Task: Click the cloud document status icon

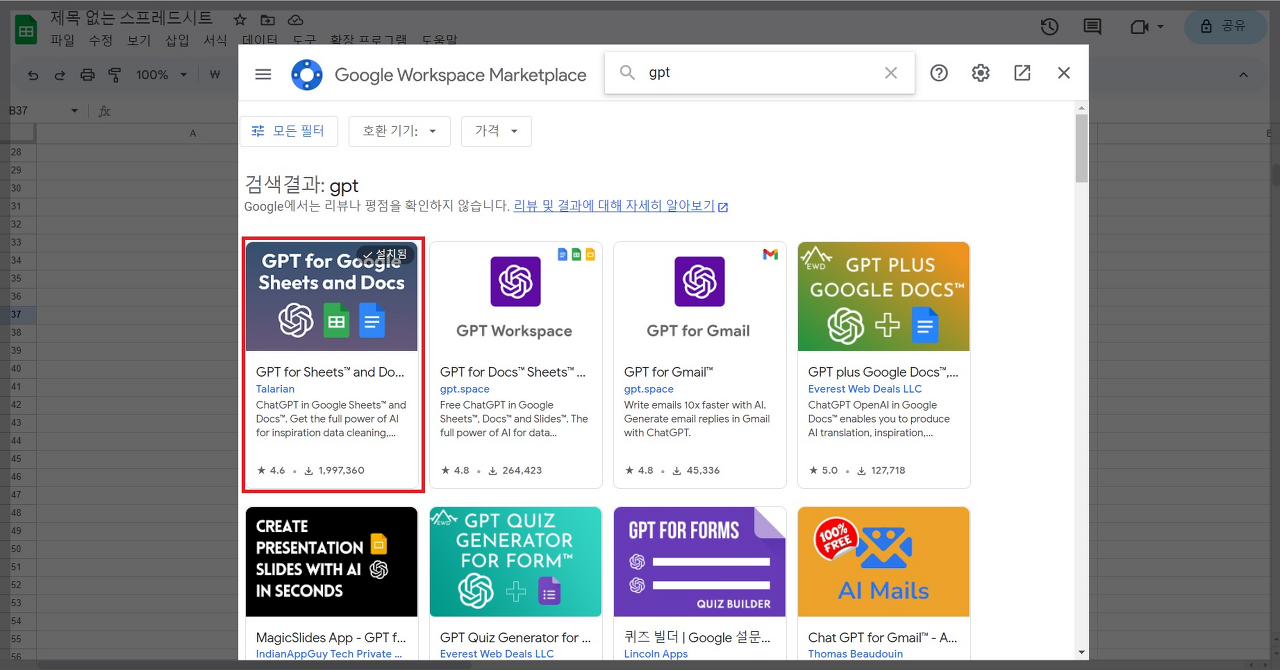Action: pyautogui.click(x=295, y=20)
